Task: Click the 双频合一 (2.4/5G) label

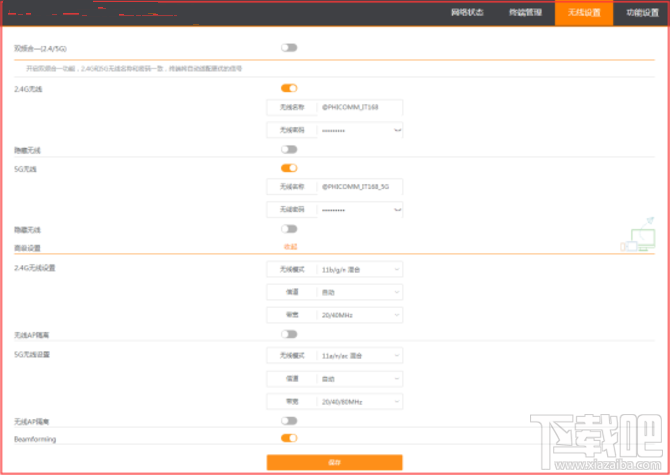Action: [x=40, y=49]
